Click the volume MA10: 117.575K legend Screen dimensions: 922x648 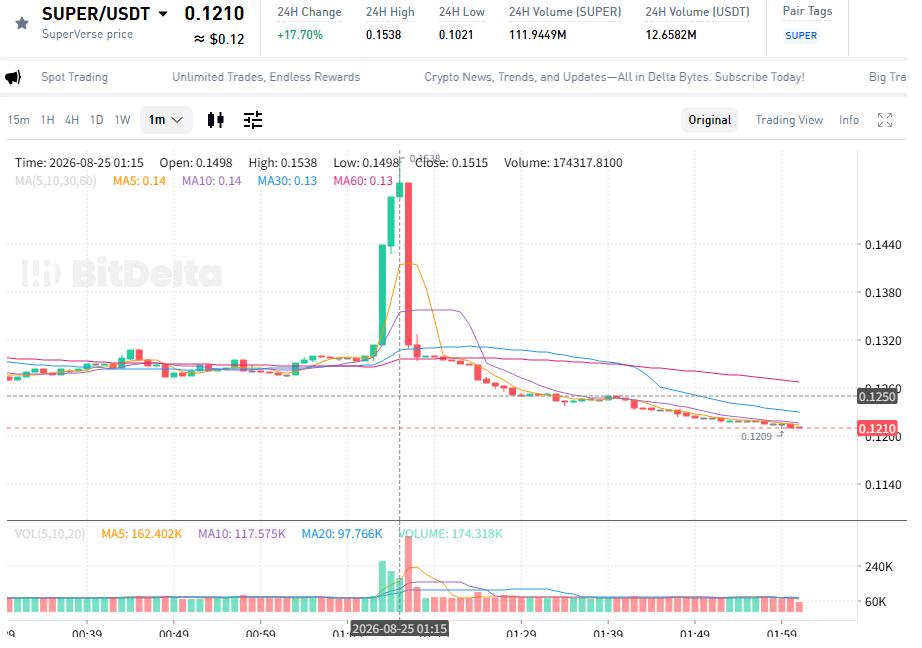tap(242, 534)
